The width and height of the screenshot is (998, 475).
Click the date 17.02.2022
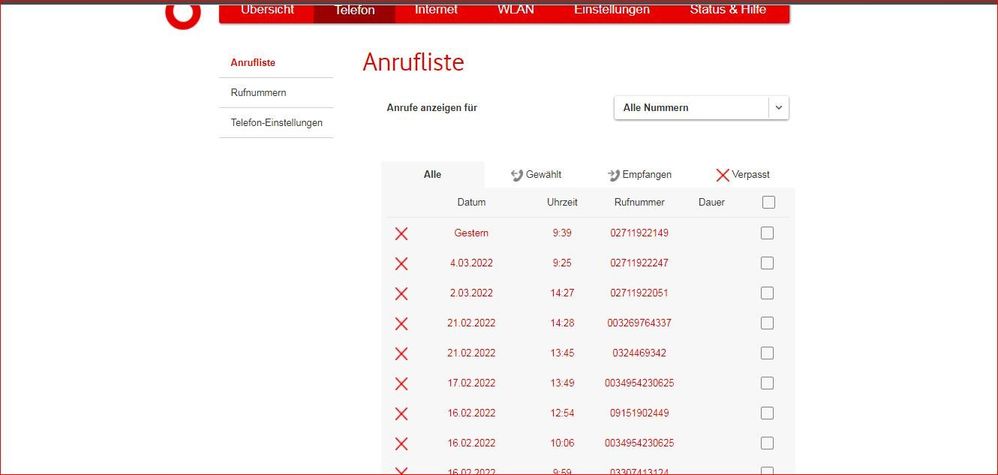tap(471, 383)
